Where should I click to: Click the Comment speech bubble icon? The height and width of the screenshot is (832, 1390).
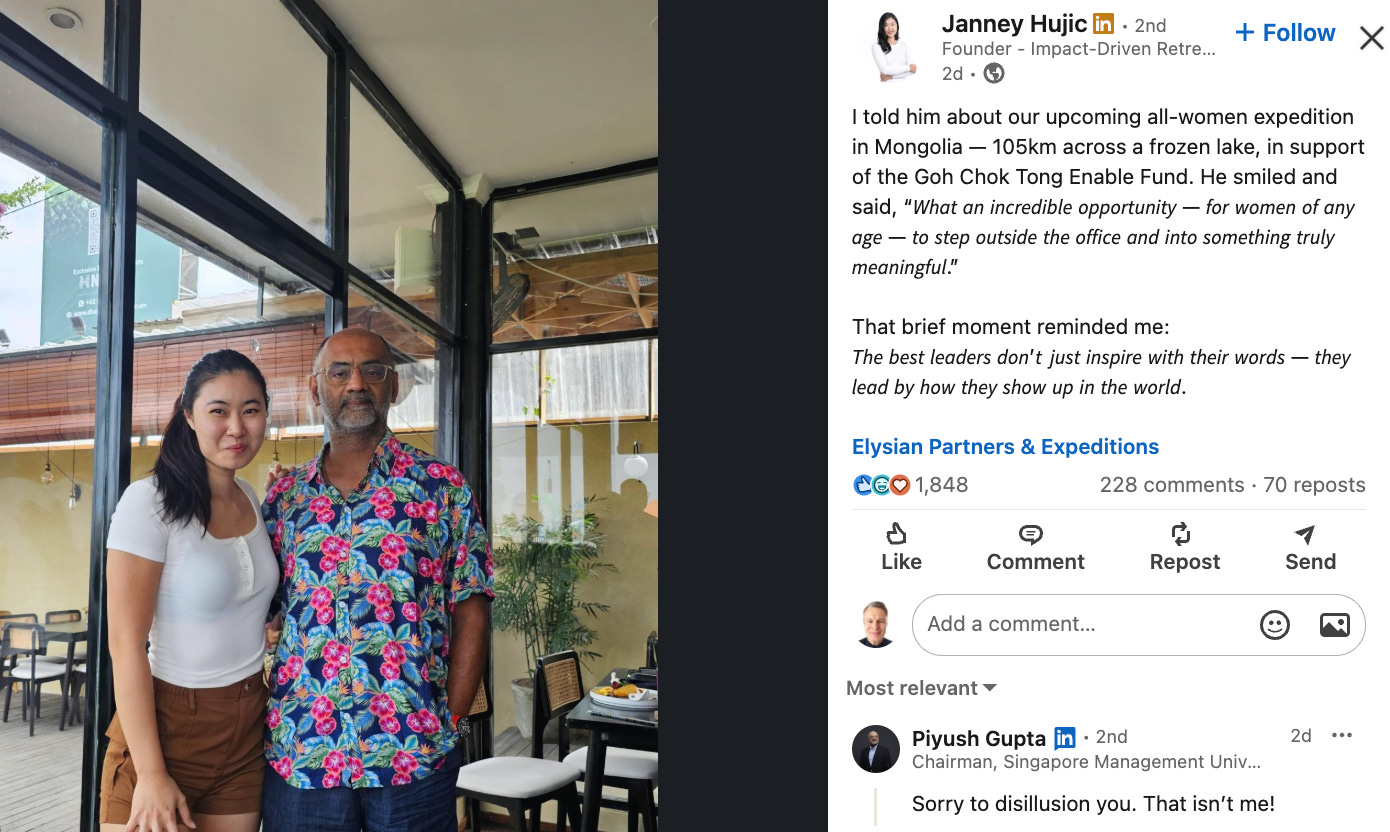[1031, 534]
